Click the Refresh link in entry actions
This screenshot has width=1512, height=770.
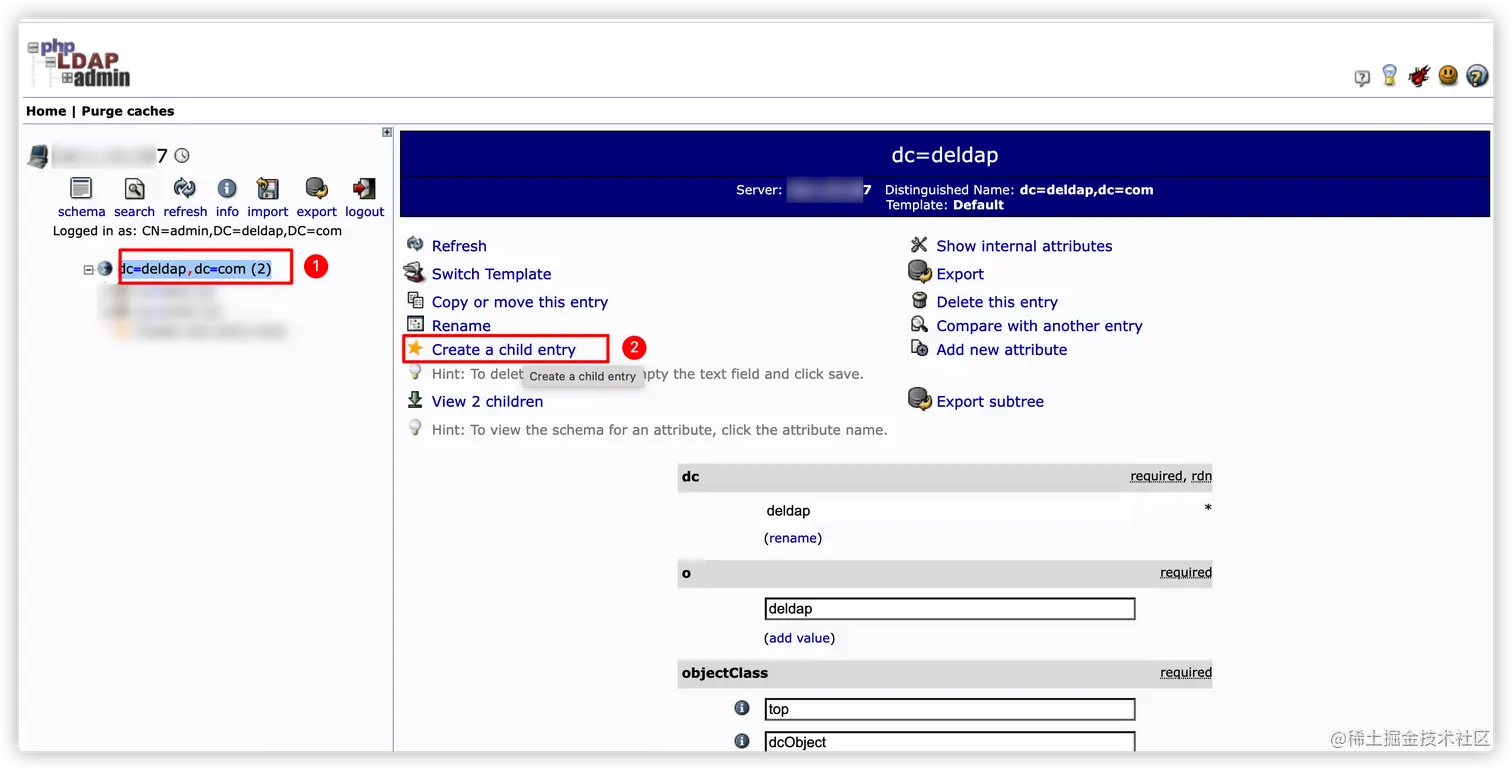459,246
